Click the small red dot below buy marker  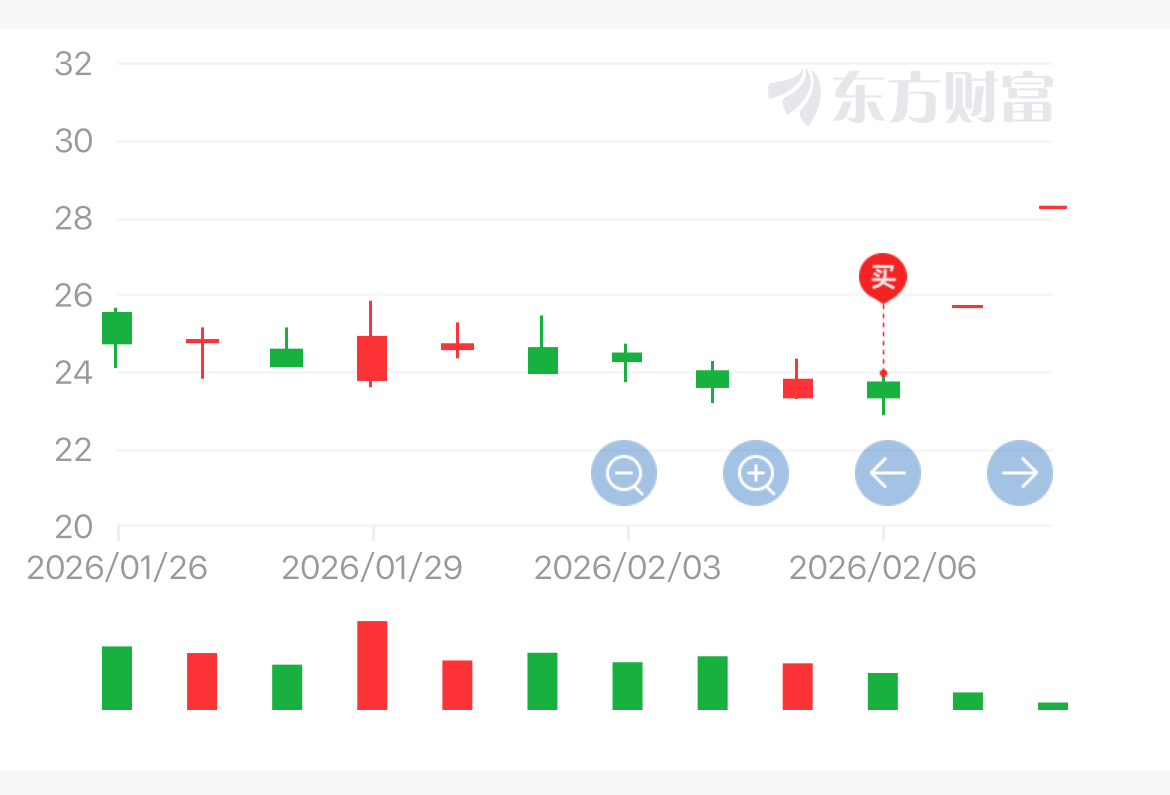coord(883,373)
